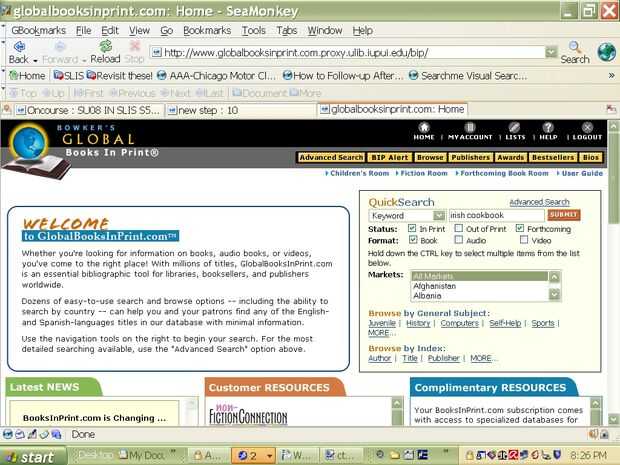This screenshot has height=465, width=620.
Task: Toggle the In Print status checkbox
Action: point(412,228)
